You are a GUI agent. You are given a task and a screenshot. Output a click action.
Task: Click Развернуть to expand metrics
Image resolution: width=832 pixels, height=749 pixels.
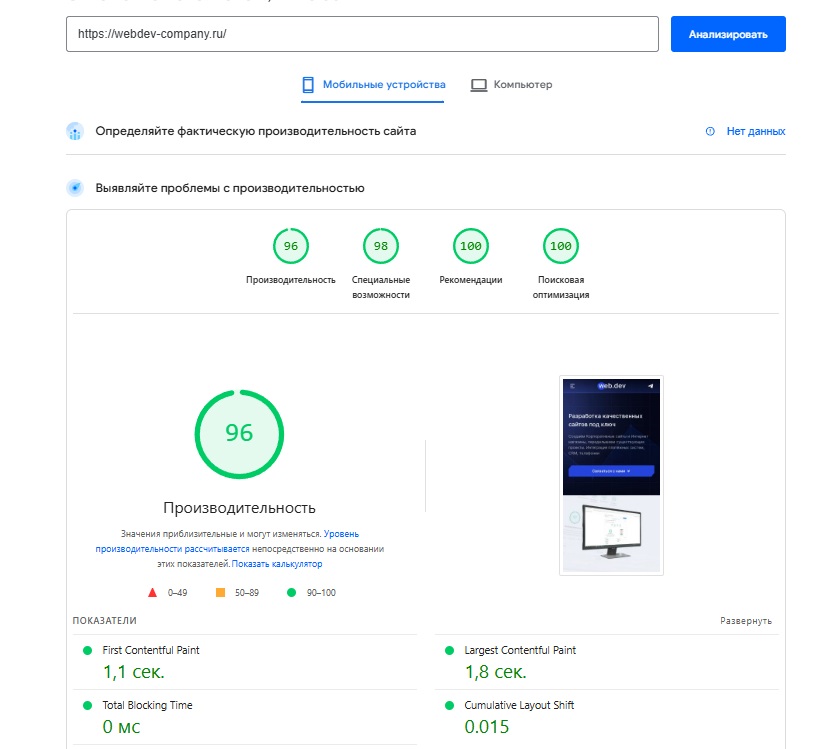[746, 621]
